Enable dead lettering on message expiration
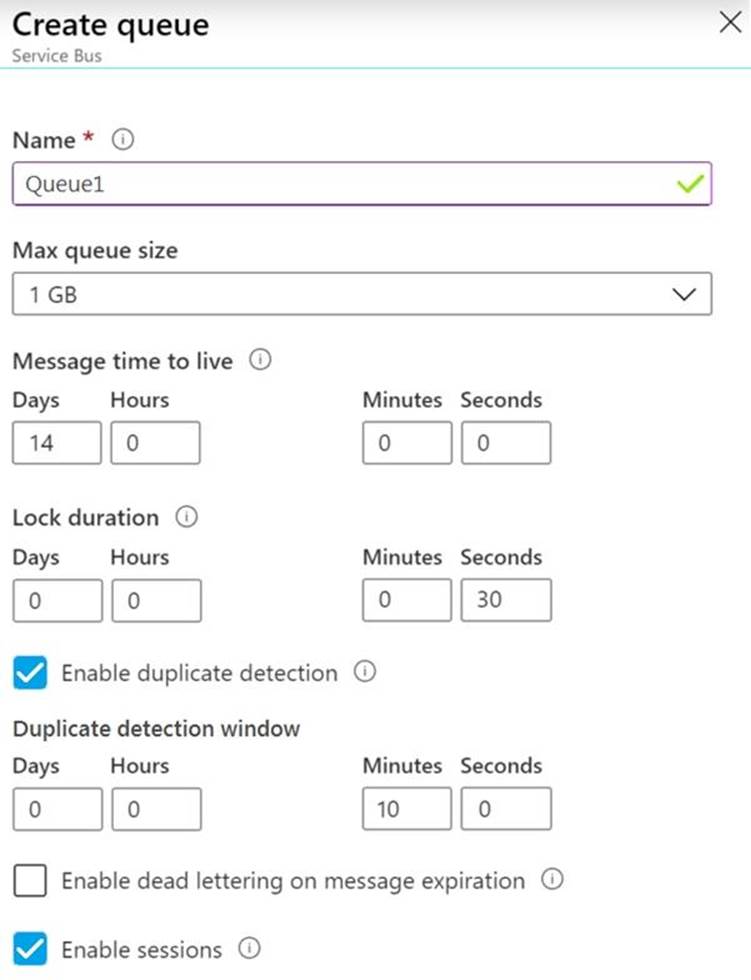 (x=31, y=881)
